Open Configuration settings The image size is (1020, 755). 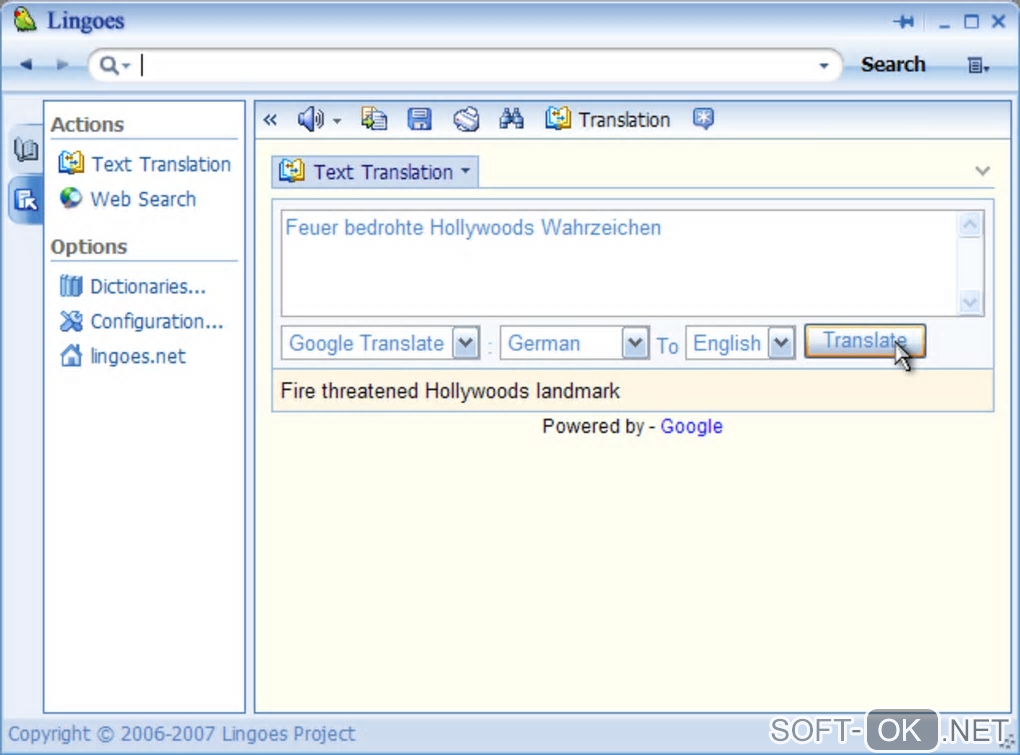[x=141, y=321]
